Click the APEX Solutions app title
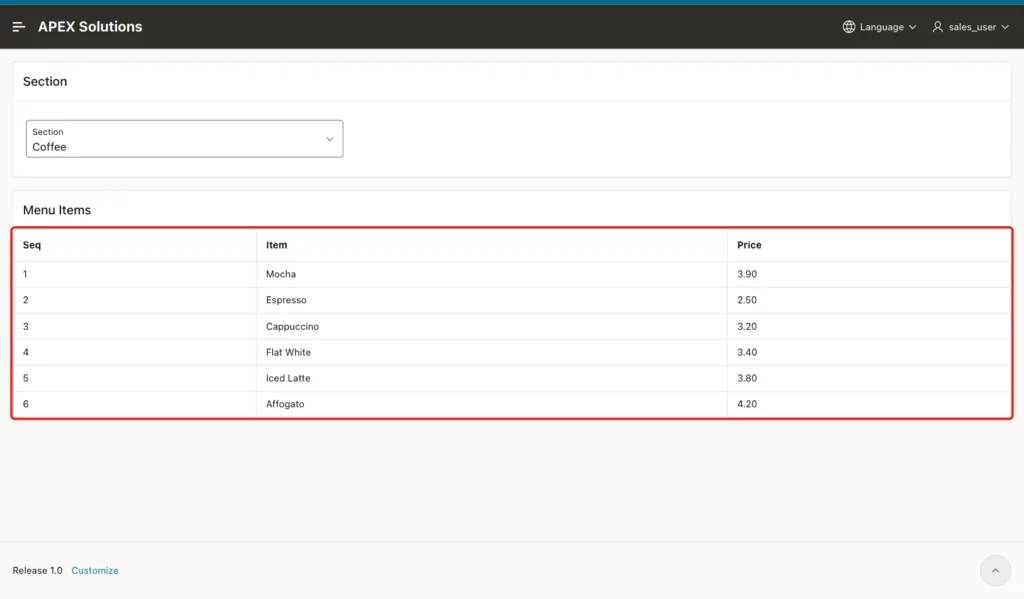The height and width of the screenshot is (599, 1024). (x=90, y=27)
